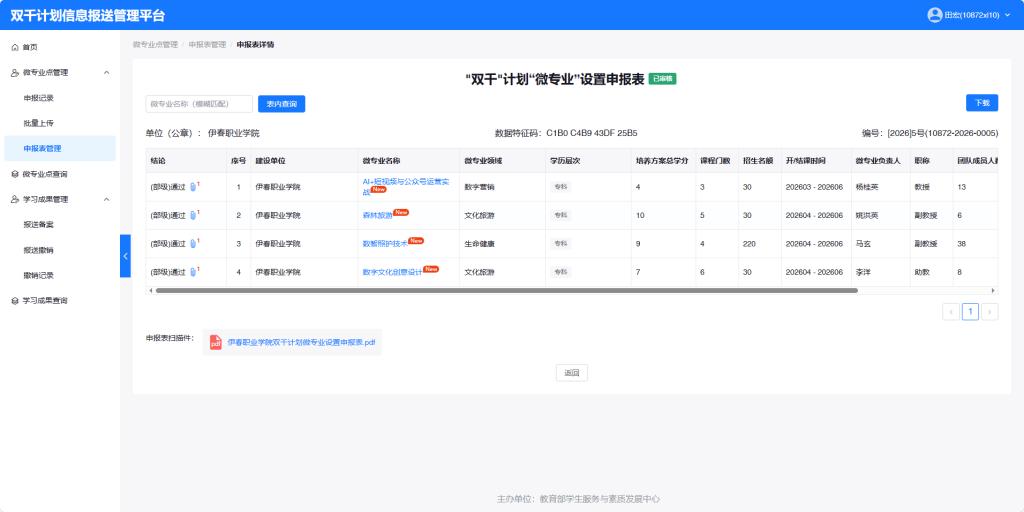The height and width of the screenshot is (512, 1024).
Task: Click the attachment icon in row 1 结论
Action: point(193,187)
